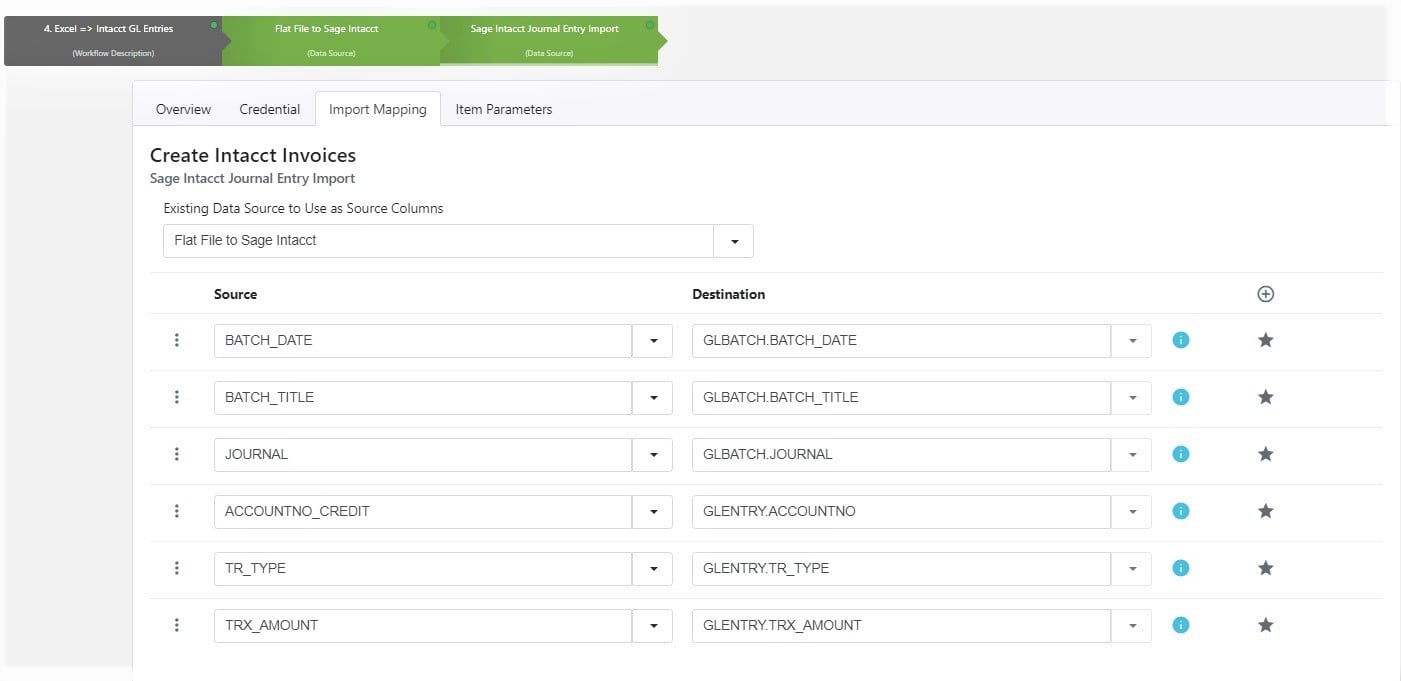Screen dimensions: 1401x681
Task: Switch to the Credential tab
Action: (269, 109)
